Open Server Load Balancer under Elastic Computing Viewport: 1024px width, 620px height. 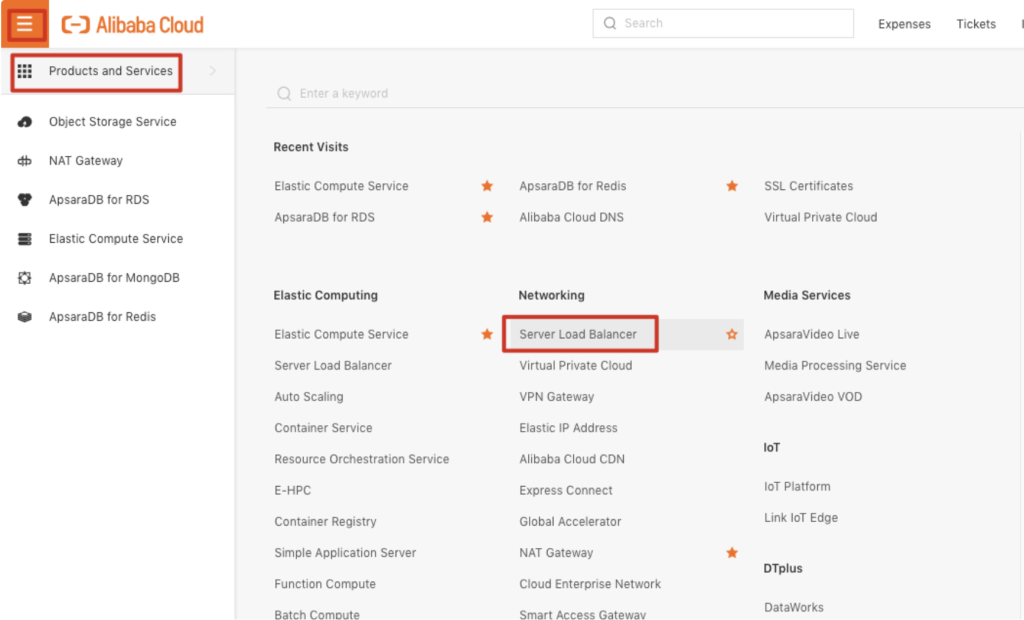click(x=333, y=366)
